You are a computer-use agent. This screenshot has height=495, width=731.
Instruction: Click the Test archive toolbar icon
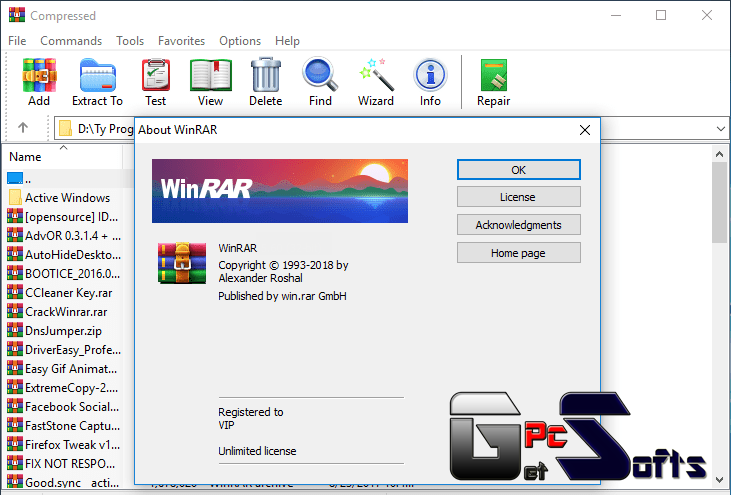pyautogui.click(x=156, y=76)
